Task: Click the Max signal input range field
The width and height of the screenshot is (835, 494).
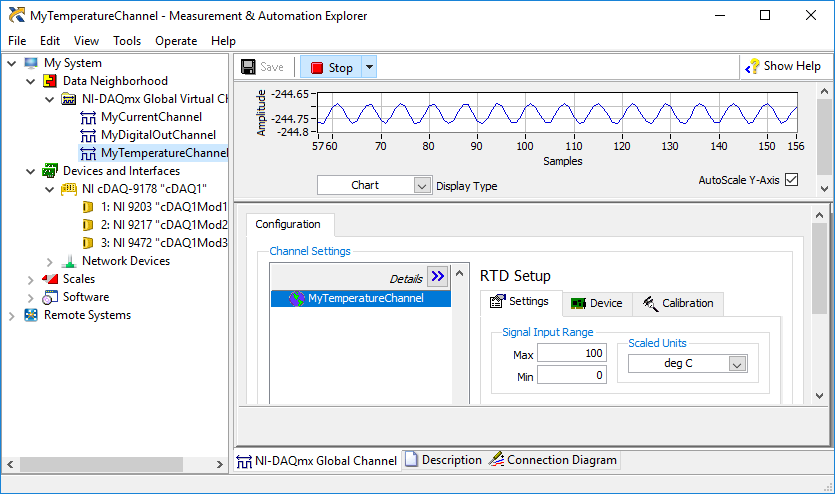Action: (571, 353)
